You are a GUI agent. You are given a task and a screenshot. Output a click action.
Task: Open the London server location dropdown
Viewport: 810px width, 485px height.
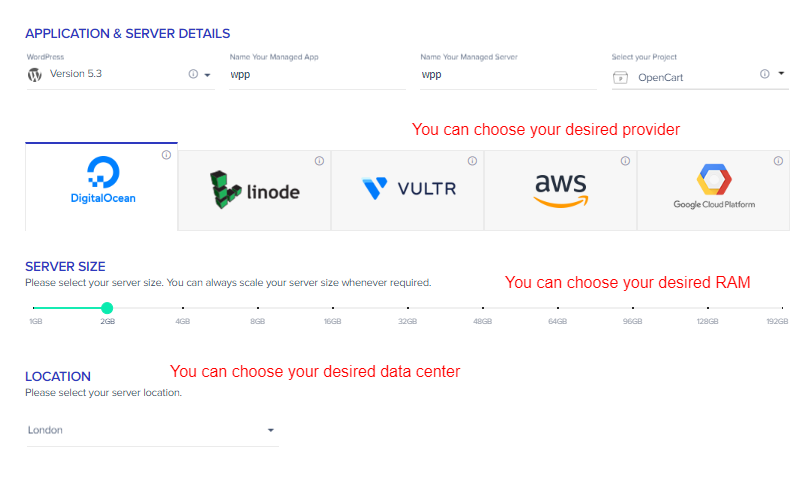coord(270,431)
